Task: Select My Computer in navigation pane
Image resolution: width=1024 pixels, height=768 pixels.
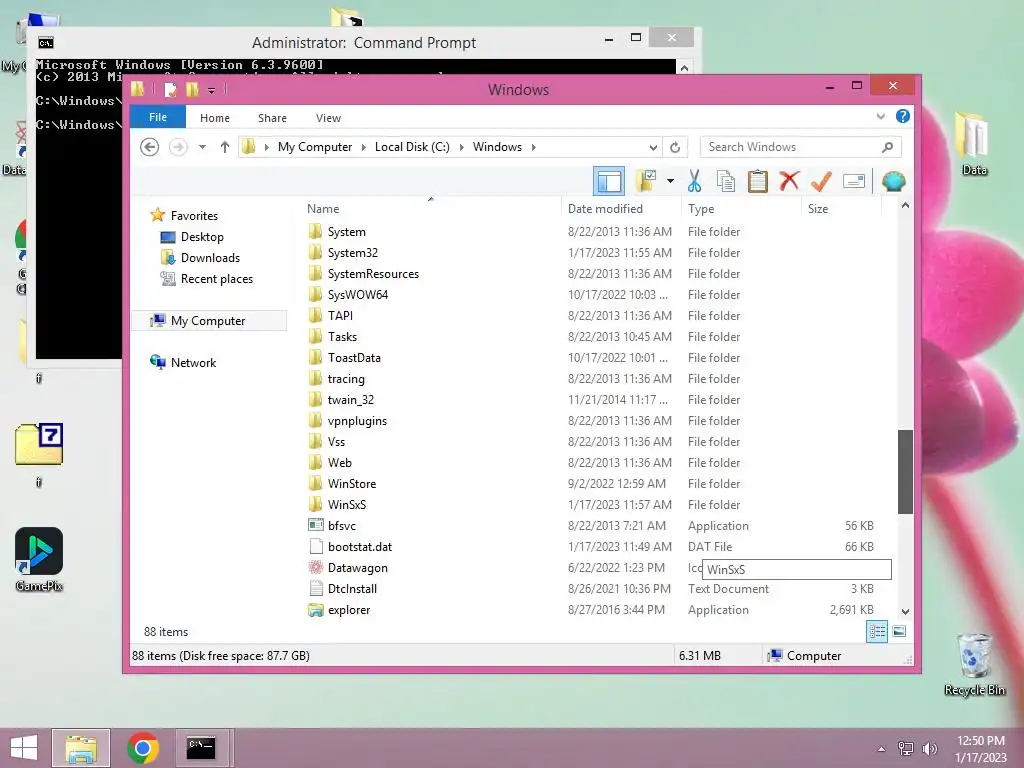Action: tap(208, 321)
